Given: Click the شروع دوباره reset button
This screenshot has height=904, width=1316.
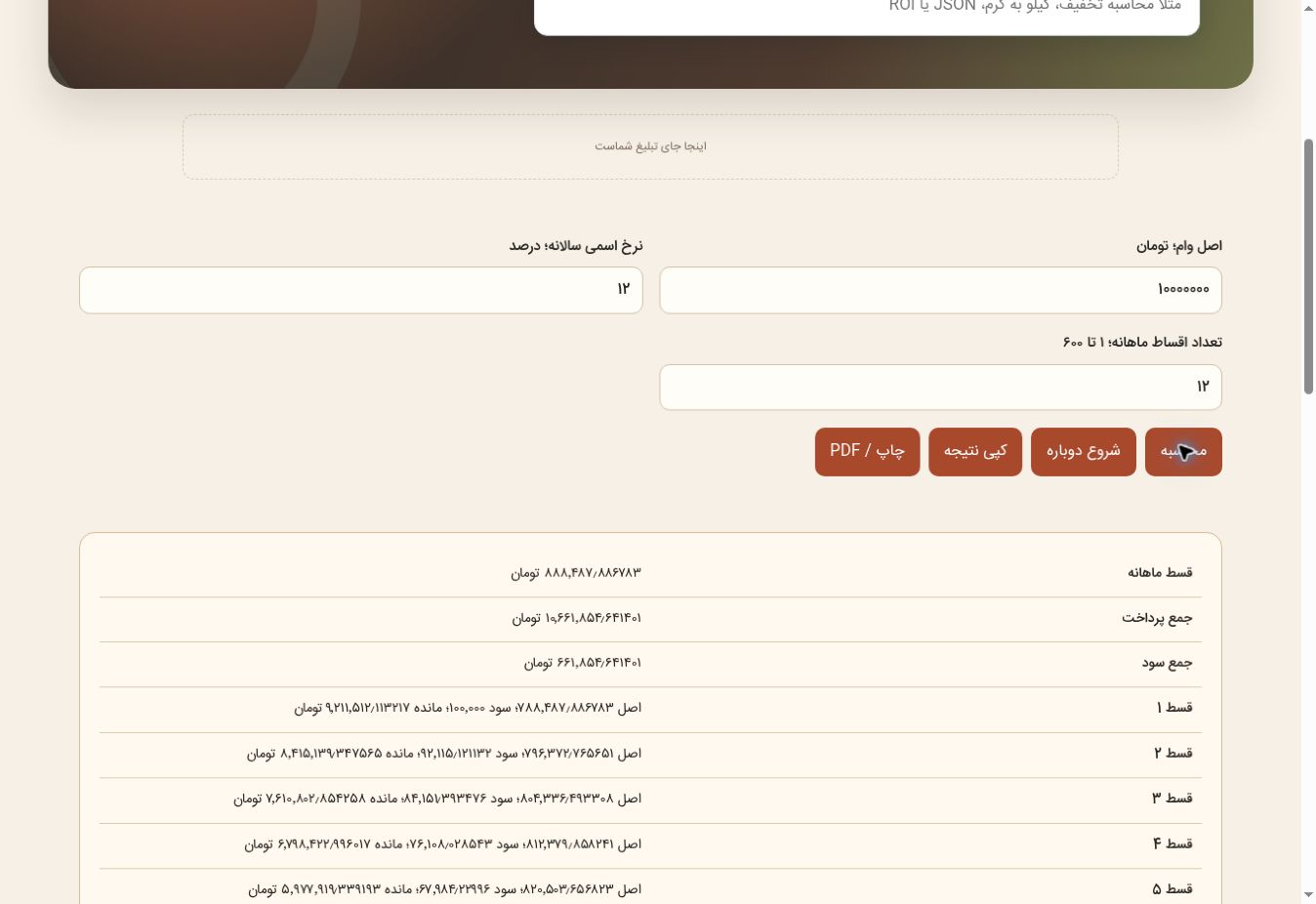Looking at the screenshot, I should [1084, 452].
